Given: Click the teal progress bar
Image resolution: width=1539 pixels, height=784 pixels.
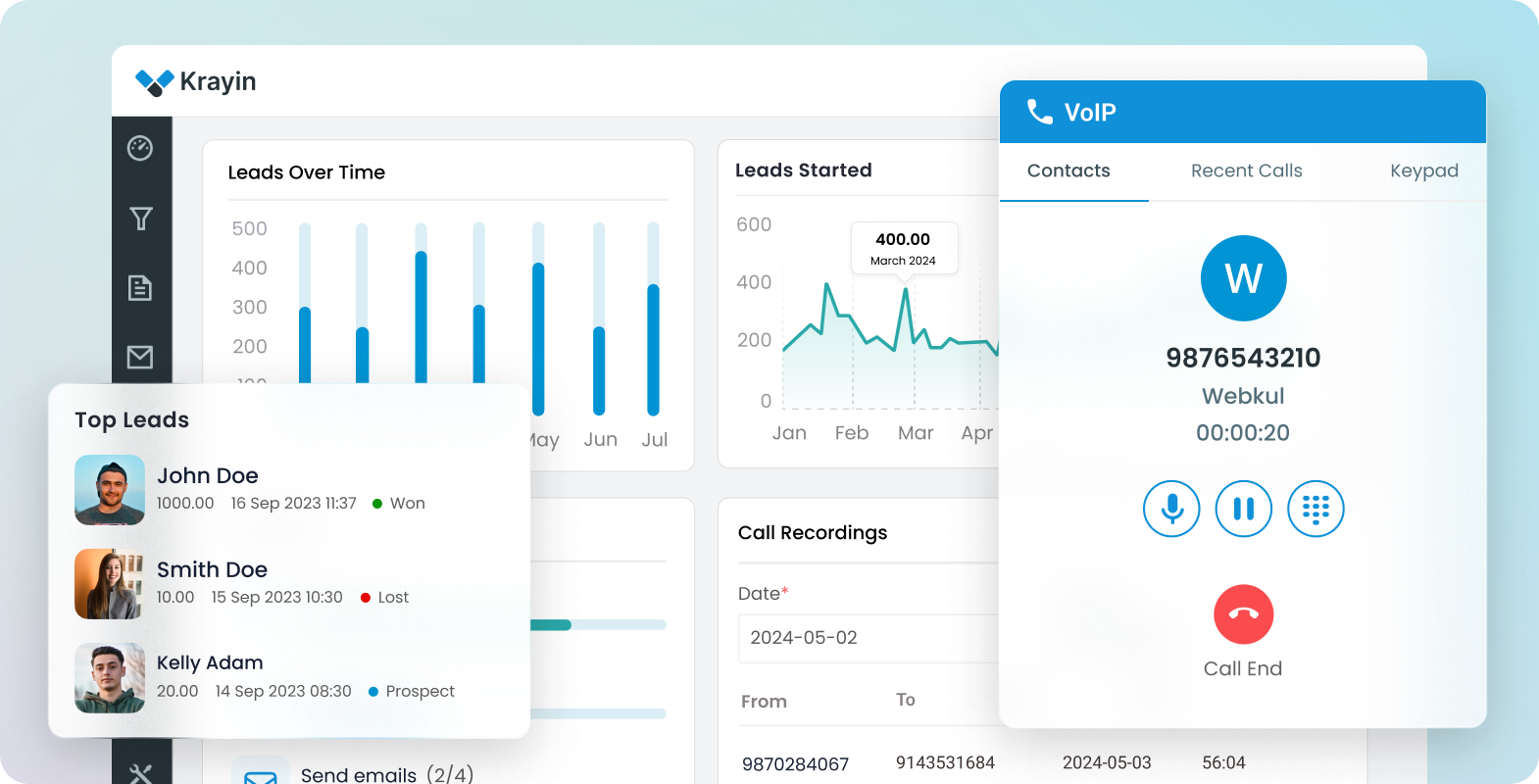Looking at the screenshot, I should tap(551, 625).
